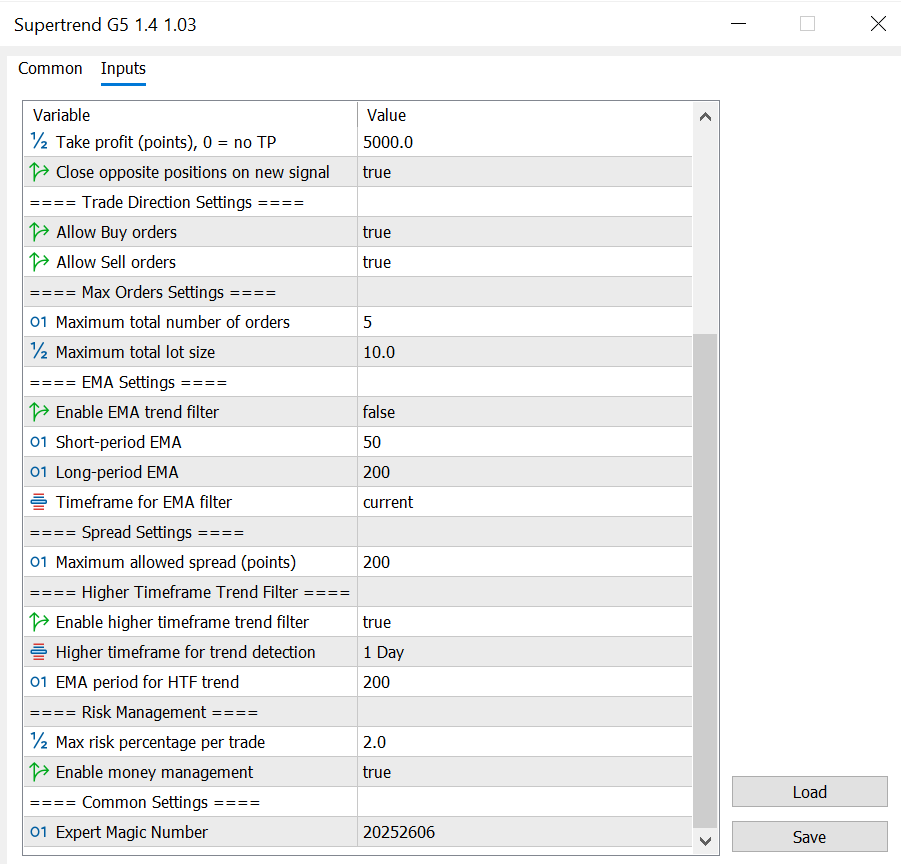Select the Inputs tab

click(x=123, y=68)
